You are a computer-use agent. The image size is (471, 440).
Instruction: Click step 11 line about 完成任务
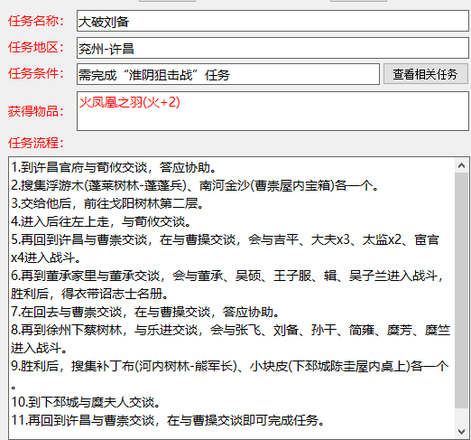(168, 420)
